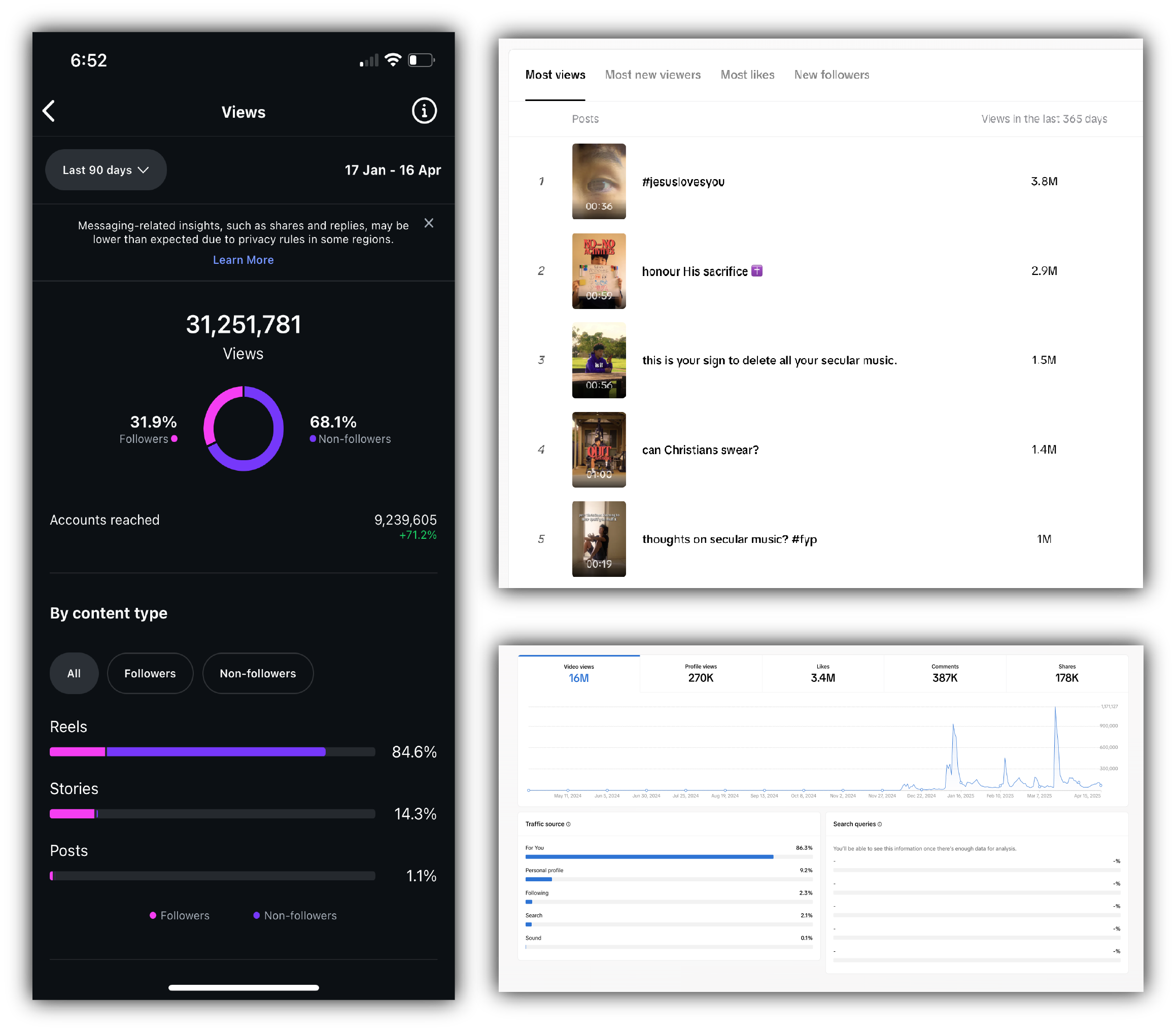Open the New followers tab
The width and height of the screenshot is (1176, 1032).
832,75
